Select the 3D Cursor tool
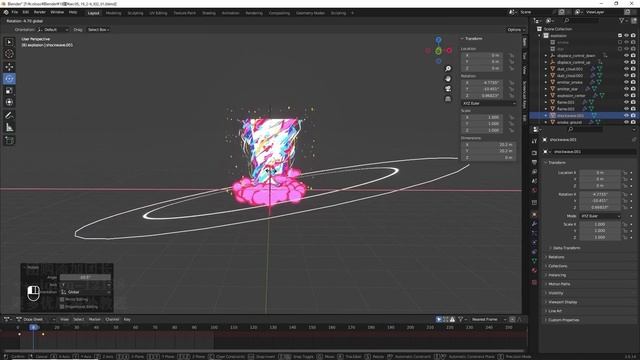The width and height of the screenshot is (640, 360). (9, 54)
